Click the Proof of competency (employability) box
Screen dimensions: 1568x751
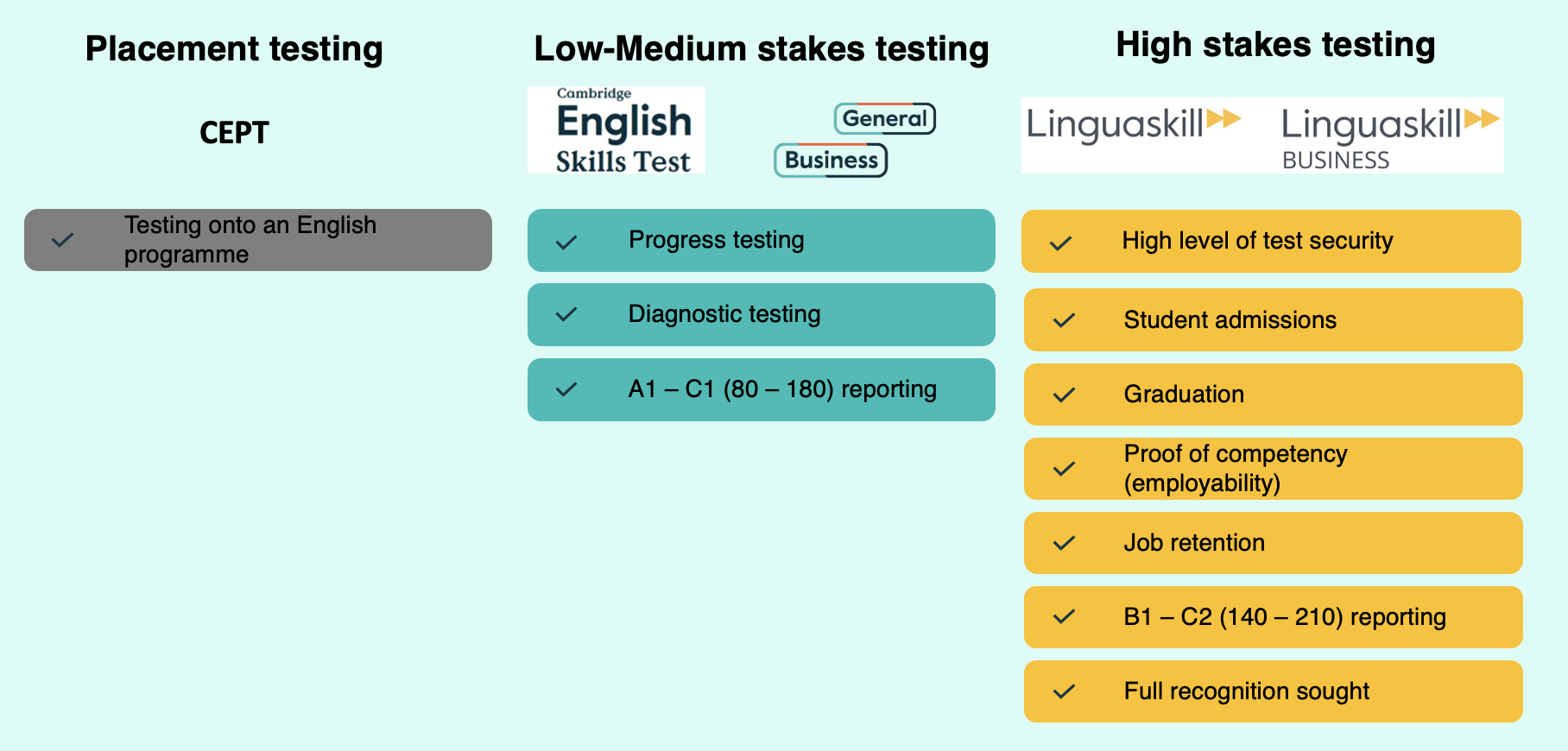pyautogui.click(x=1274, y=469)
